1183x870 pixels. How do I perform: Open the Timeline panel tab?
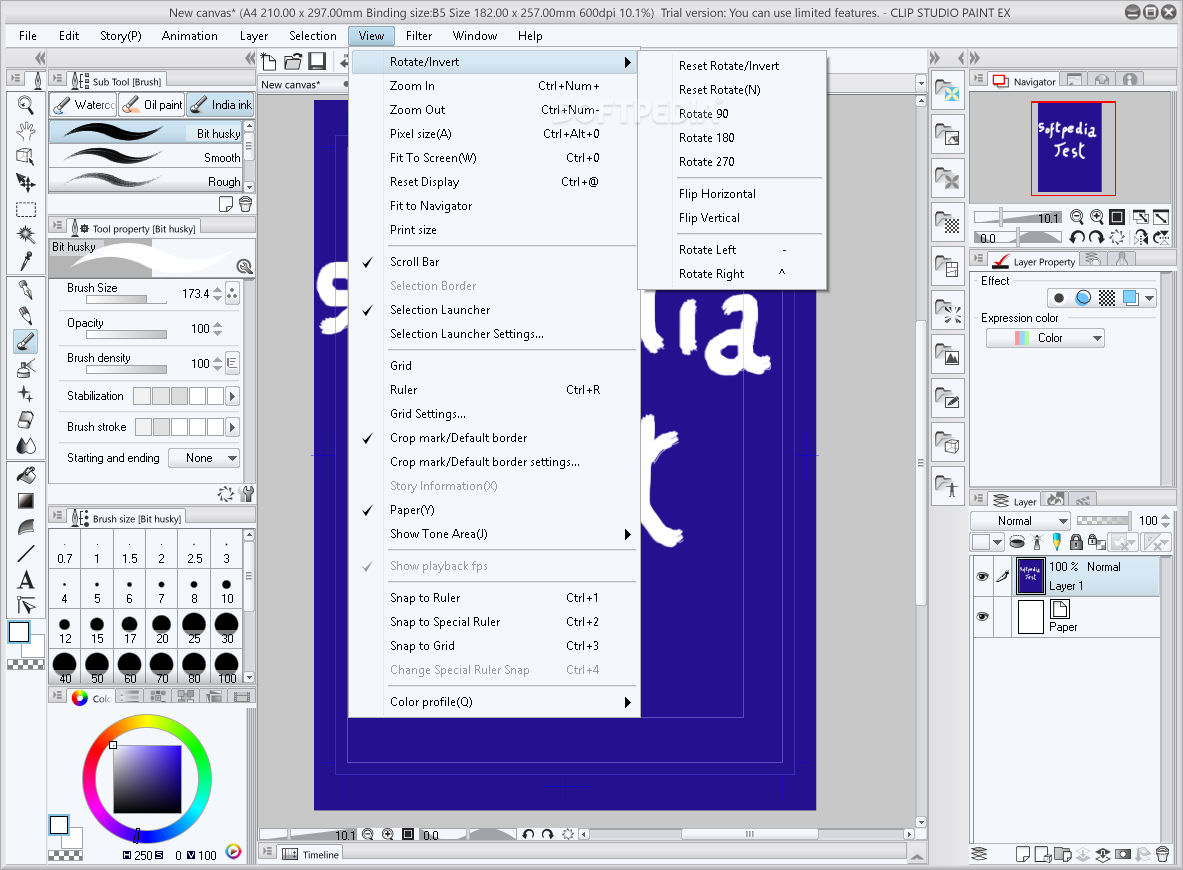(x=311, y=854)
